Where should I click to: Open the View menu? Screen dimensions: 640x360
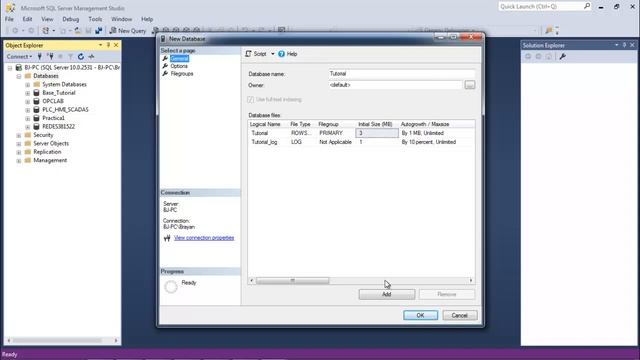[47, 19]
